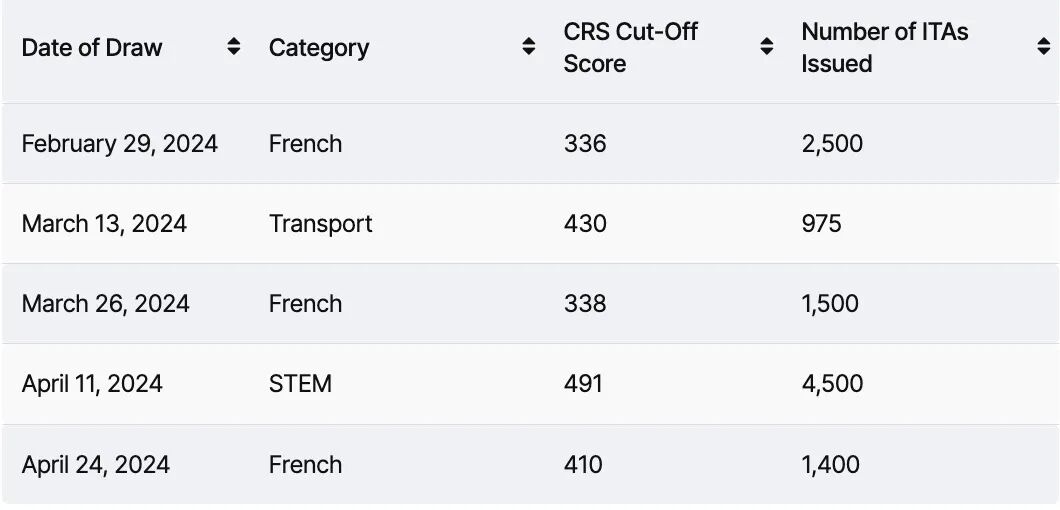Select the February 29, 2024 date cell
The width and height of the screenshot is (1060, 510).
[119, 143]
